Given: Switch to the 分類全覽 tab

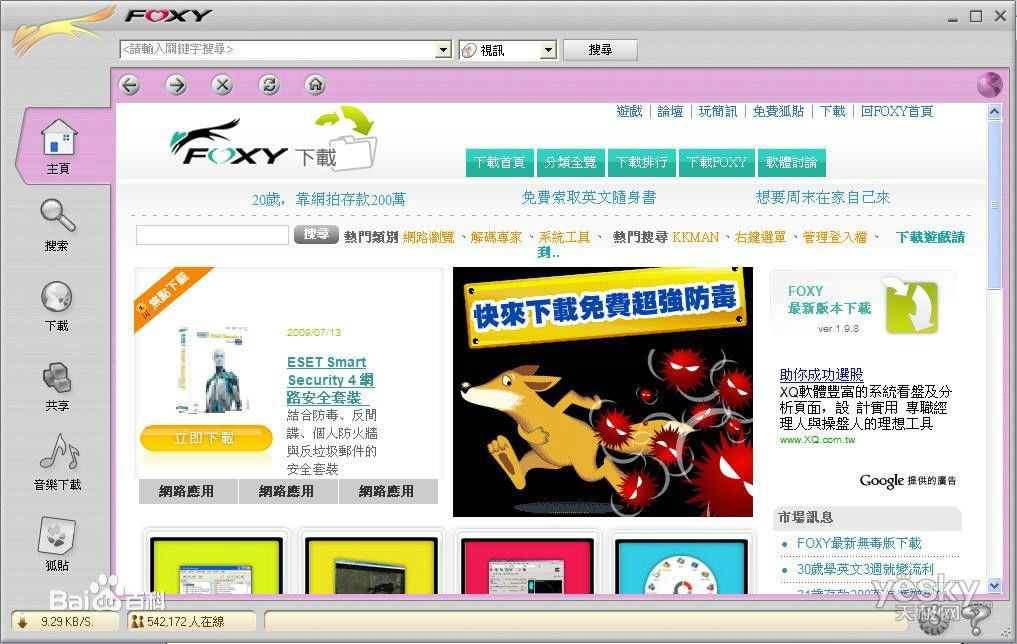Looking at the screenshot, I should click(x=570, y=162).
